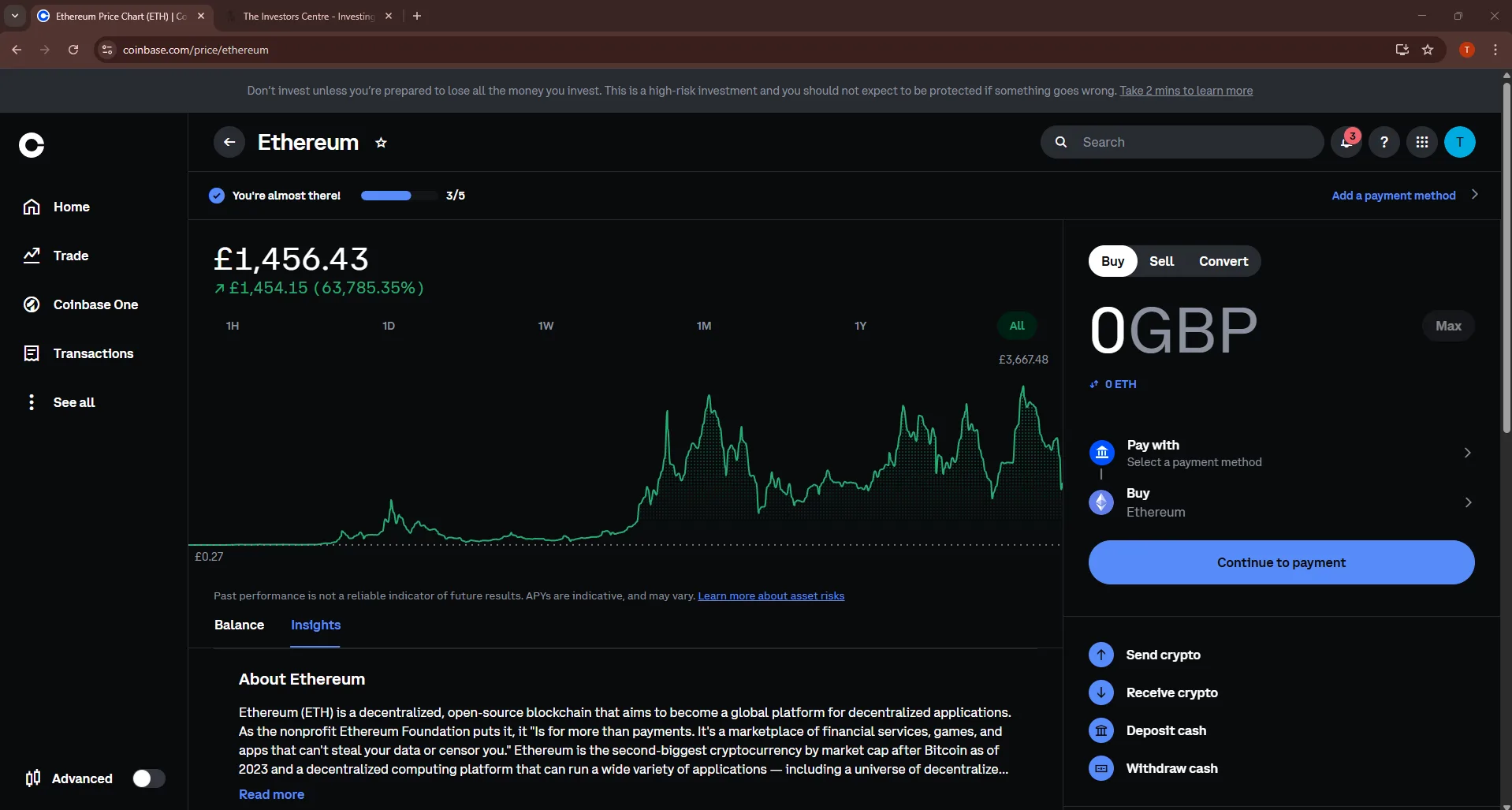
Task: Click the browser back arrow
Action: pyautogui.click(x=17, y=50)
